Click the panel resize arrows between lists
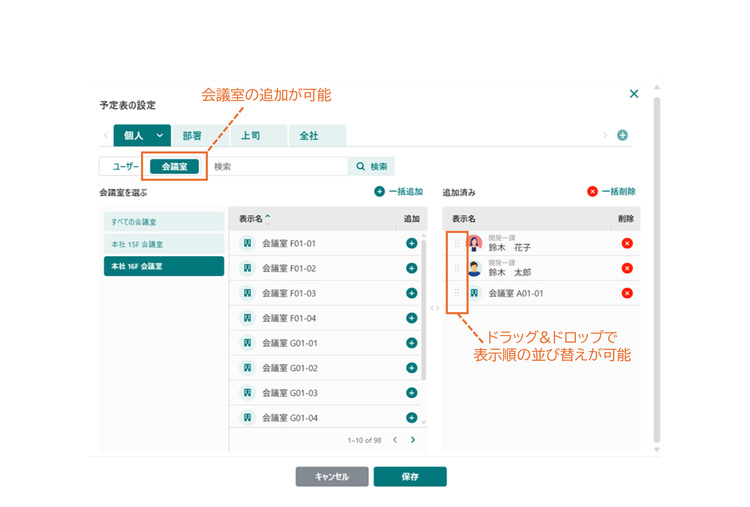Image resolution: width=750 pixels, height=507 pixels. coord(434,308)
